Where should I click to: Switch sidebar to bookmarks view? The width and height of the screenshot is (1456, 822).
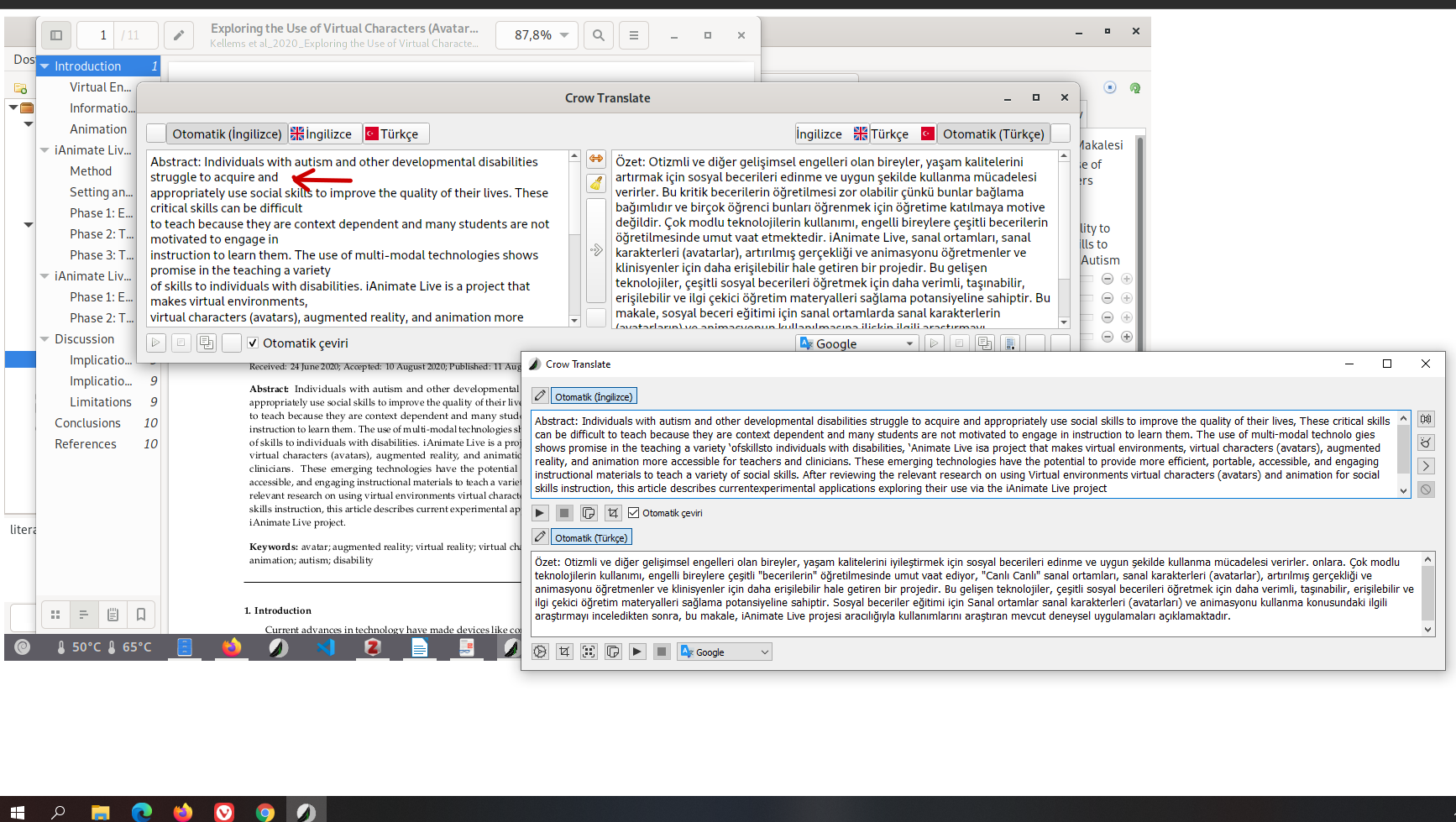pyautogui.click(x=141, y=615)
